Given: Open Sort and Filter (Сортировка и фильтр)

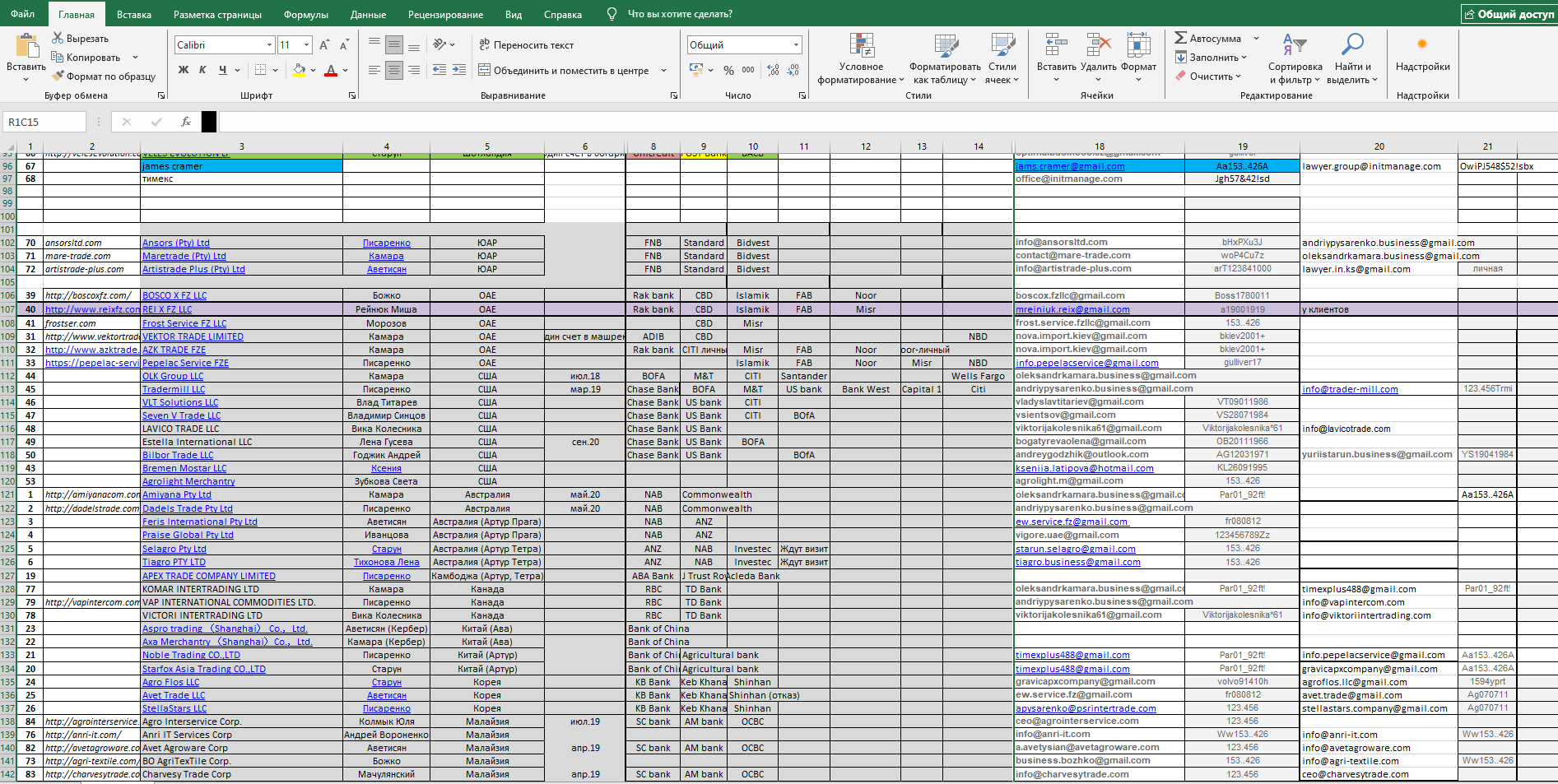Looking at the screenshot, I should pyautogui.click(x=1295, y=58).
